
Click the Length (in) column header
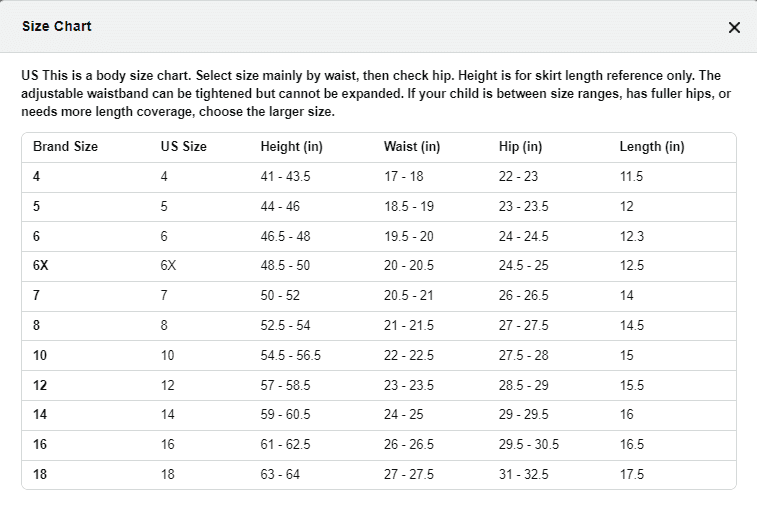(x=652, y=147)
